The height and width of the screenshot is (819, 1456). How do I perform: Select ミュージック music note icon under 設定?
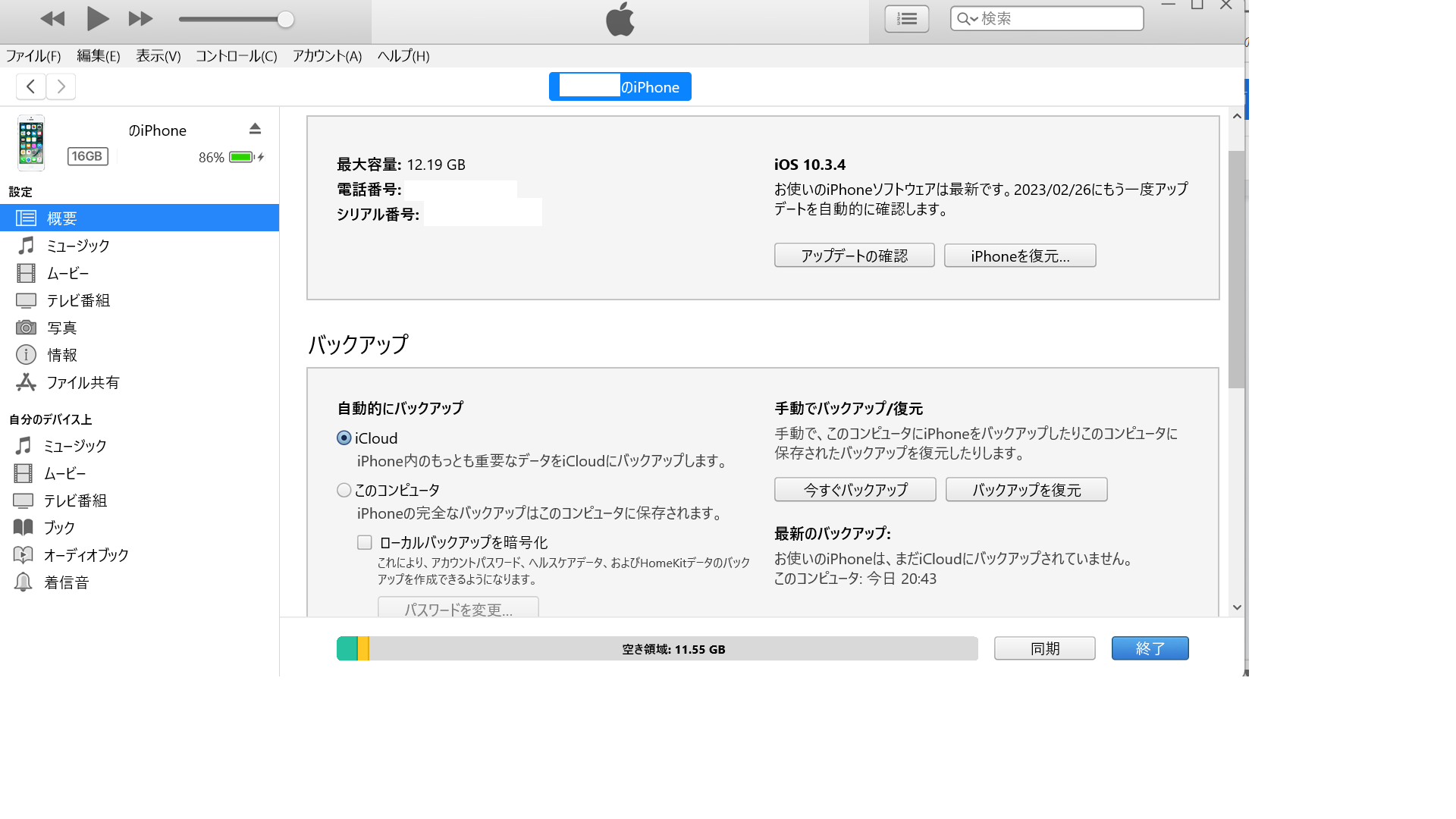(26, 245)
